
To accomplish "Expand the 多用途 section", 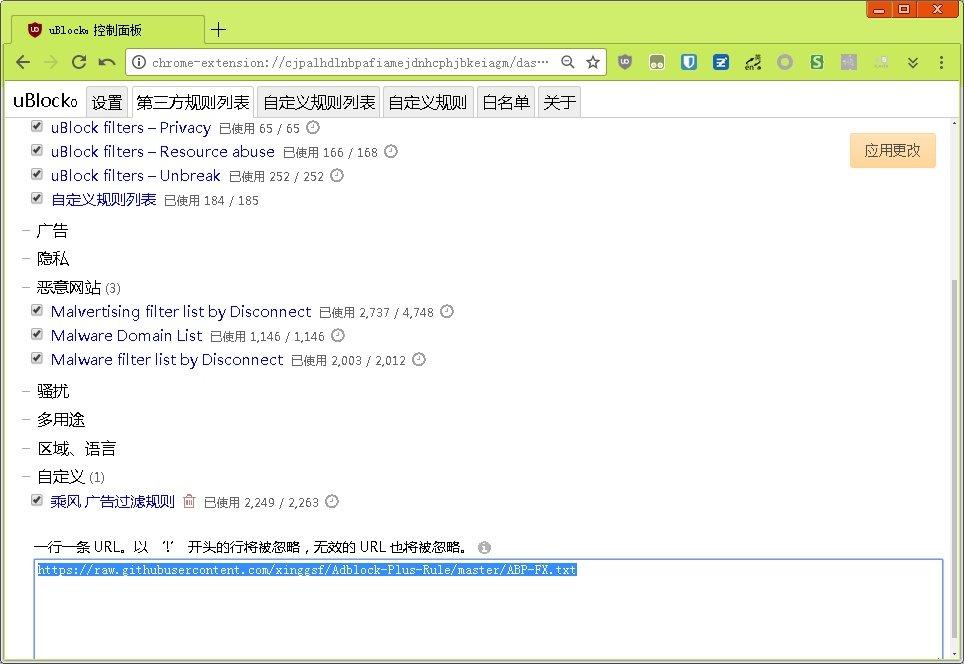I will coord(60,420).
